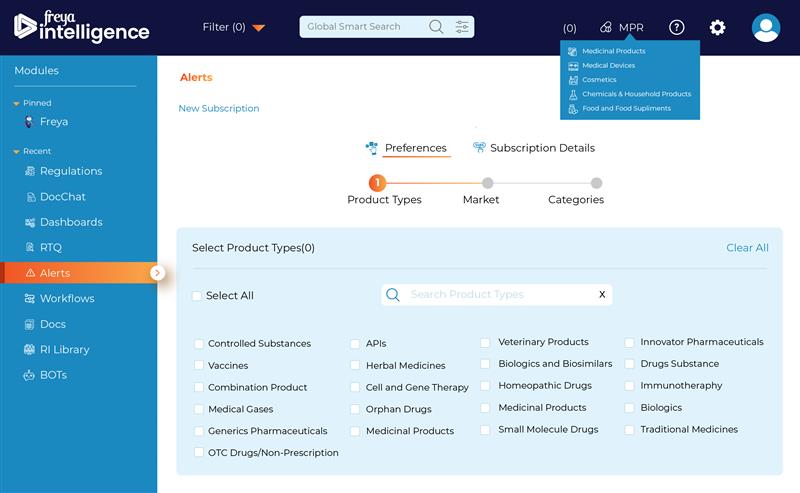Click the Freya Intelligence logo

82,27
